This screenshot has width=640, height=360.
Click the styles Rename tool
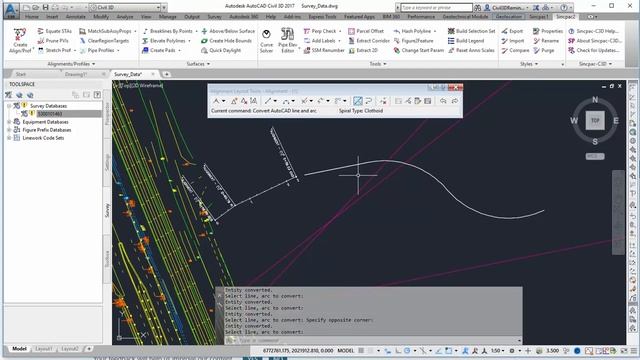[x=546, y=41]
